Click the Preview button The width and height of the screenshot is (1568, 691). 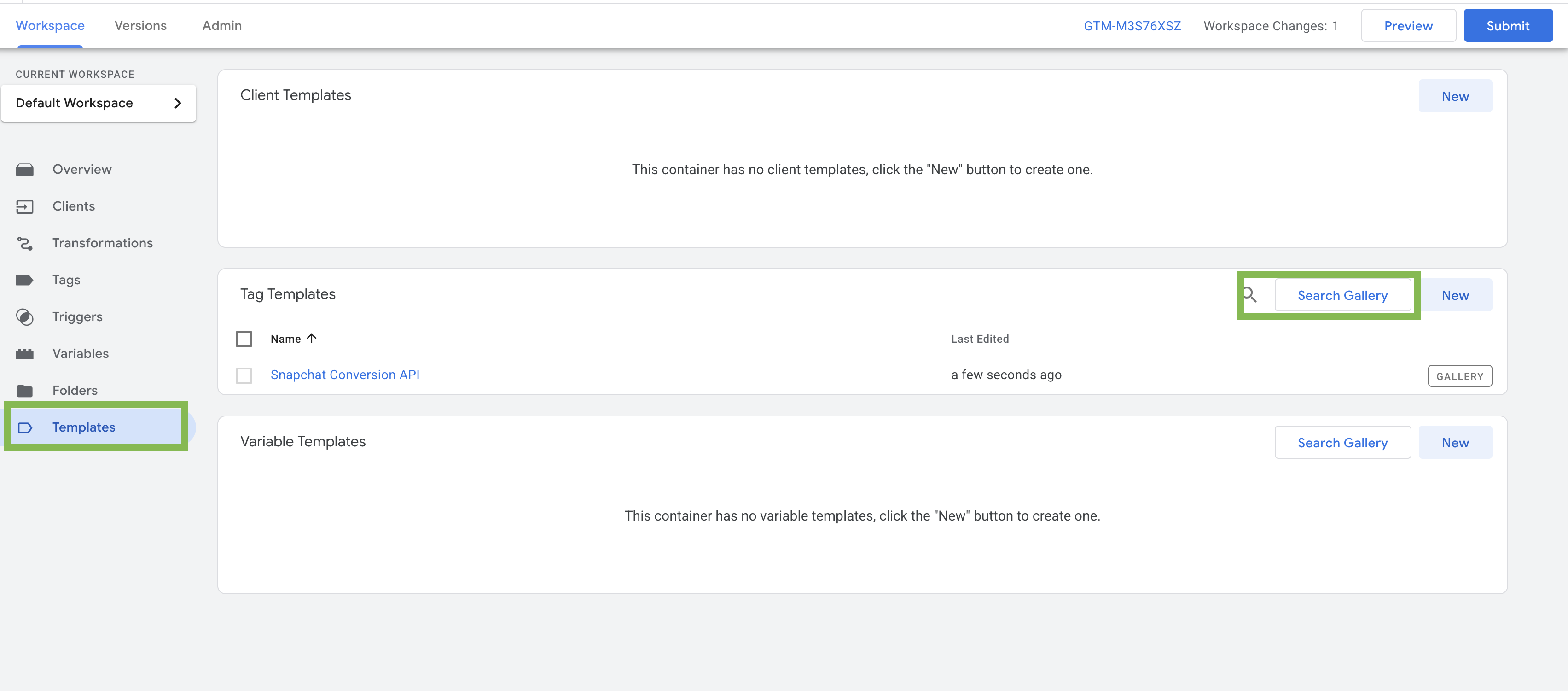[1408, 26]
